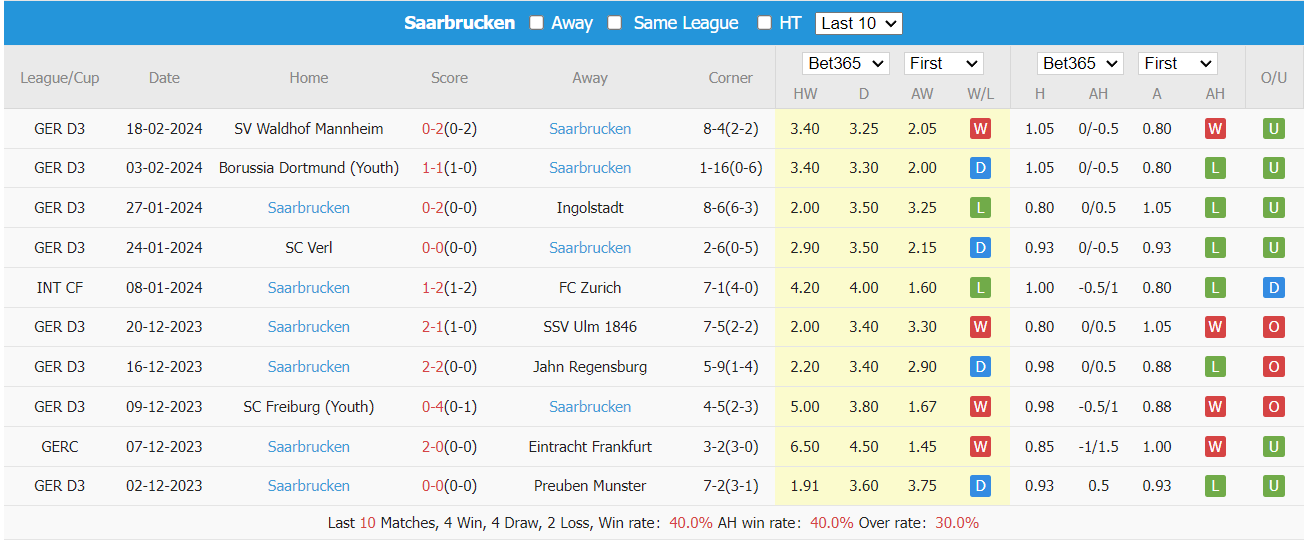Expand the First odds dropdown above the AH column
Screen dimensions: 1312x545
pos(1177,63)
